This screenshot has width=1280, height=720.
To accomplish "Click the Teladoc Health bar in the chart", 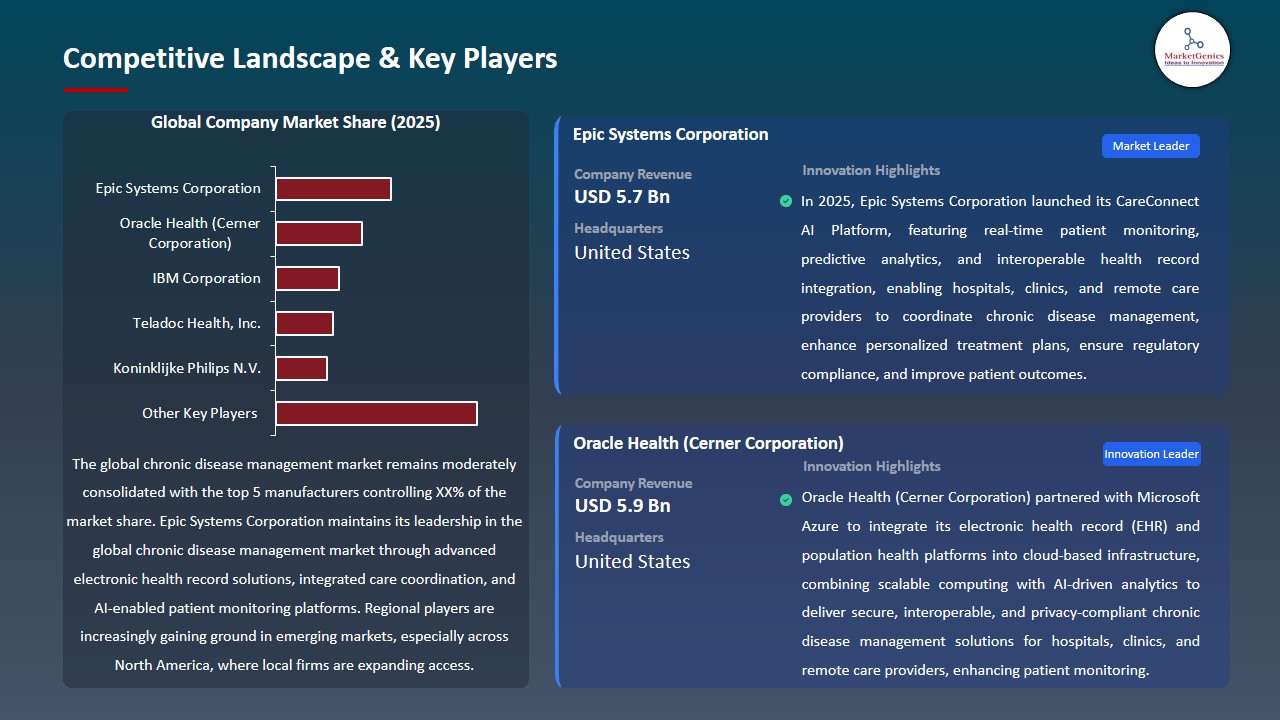I will tap(305, 323).
